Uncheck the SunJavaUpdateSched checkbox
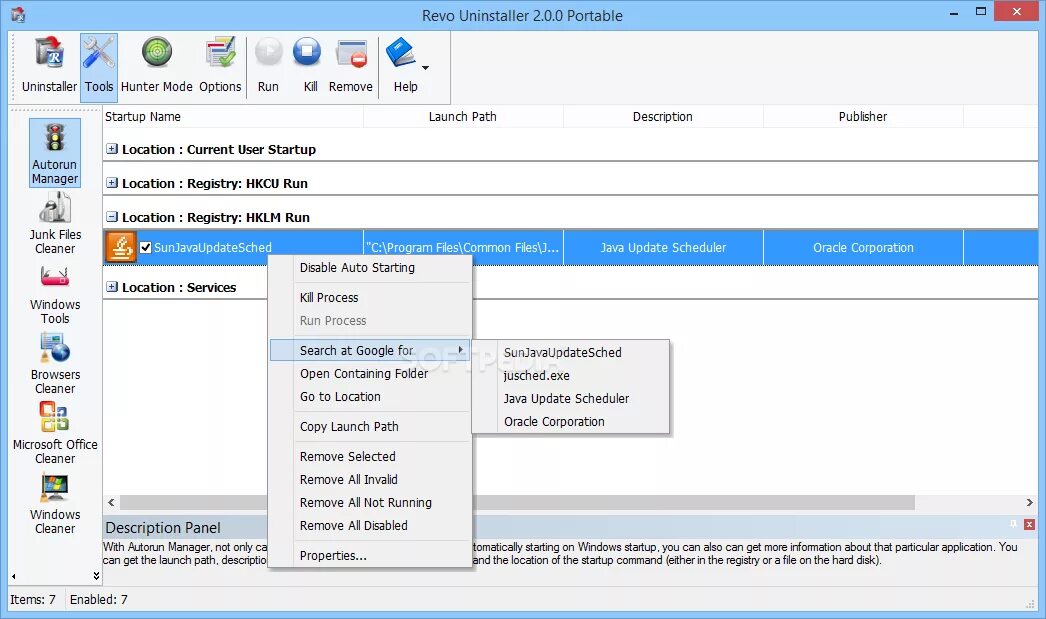This screenshot has height=619, width=1046. pyautogui.click(x=145, y=247)
